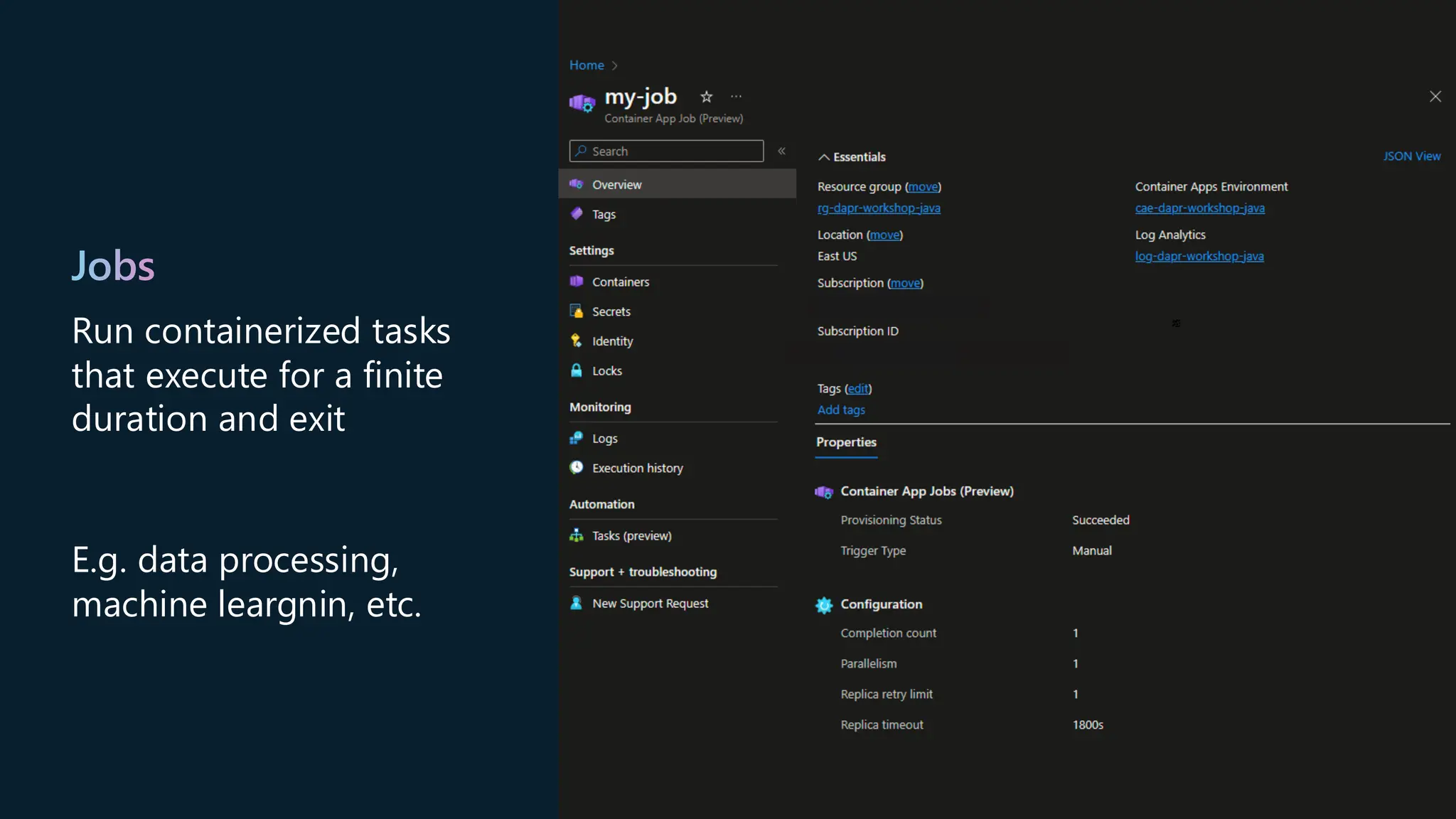Open JSON View

click(x=1411, y=156)
